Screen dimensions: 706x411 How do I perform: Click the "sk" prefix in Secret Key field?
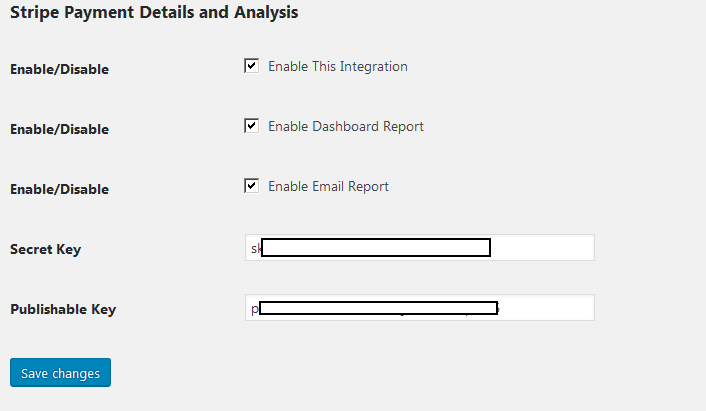(255, 248)
